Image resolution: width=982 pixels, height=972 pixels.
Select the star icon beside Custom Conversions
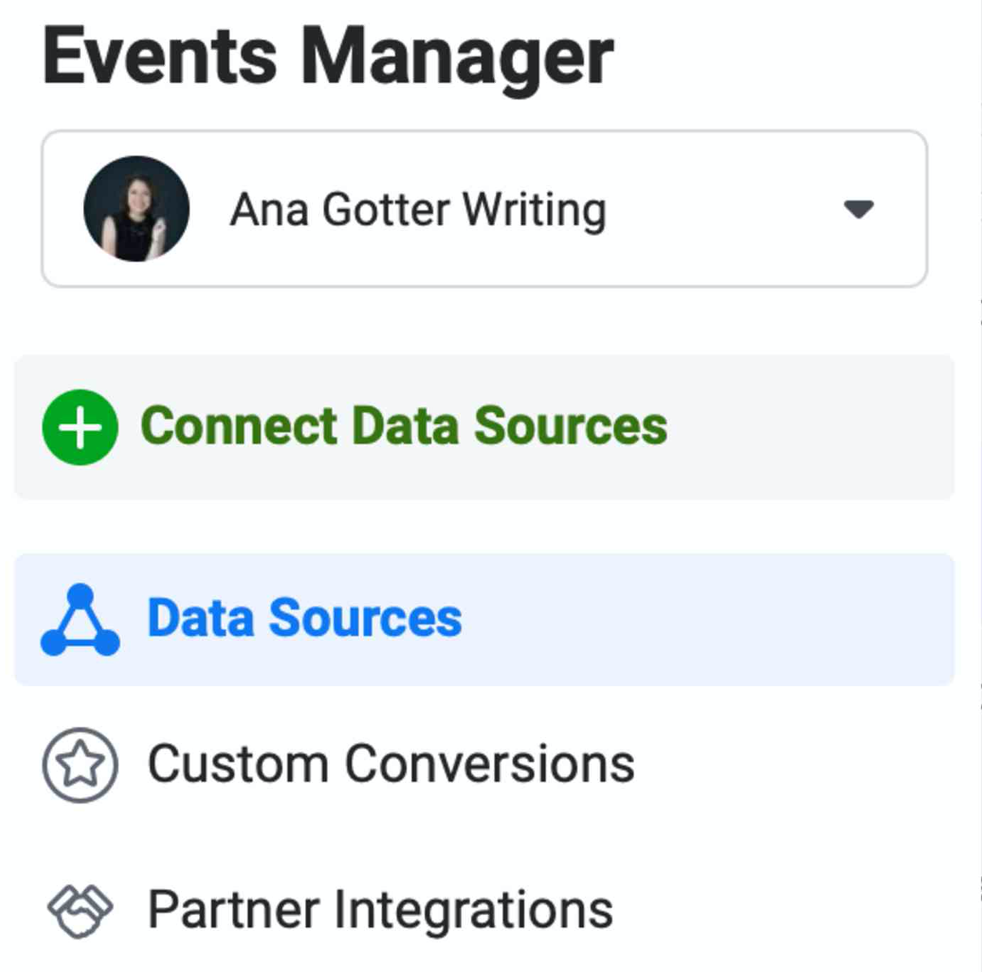point(81,763)
